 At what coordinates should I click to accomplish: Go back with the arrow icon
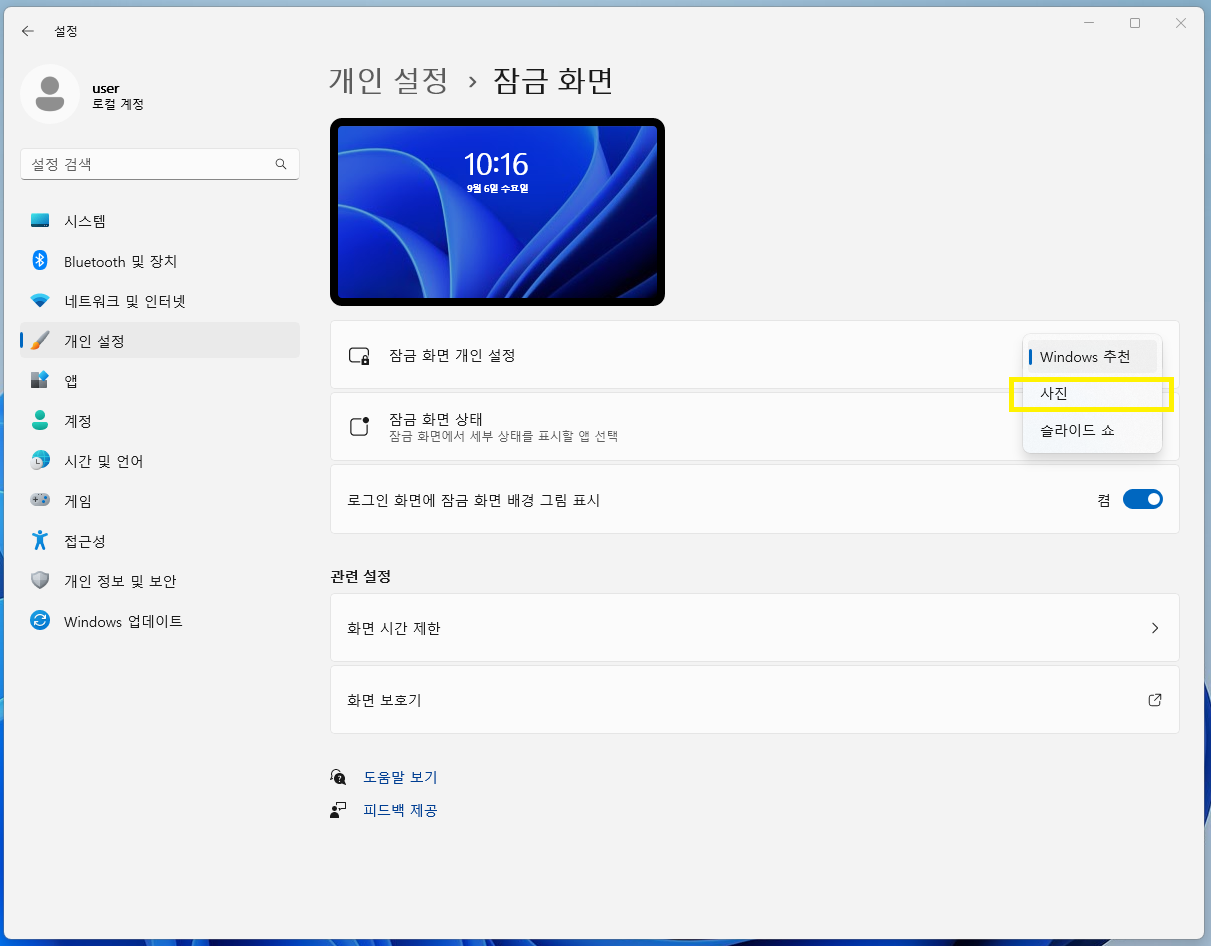(28, 31)
